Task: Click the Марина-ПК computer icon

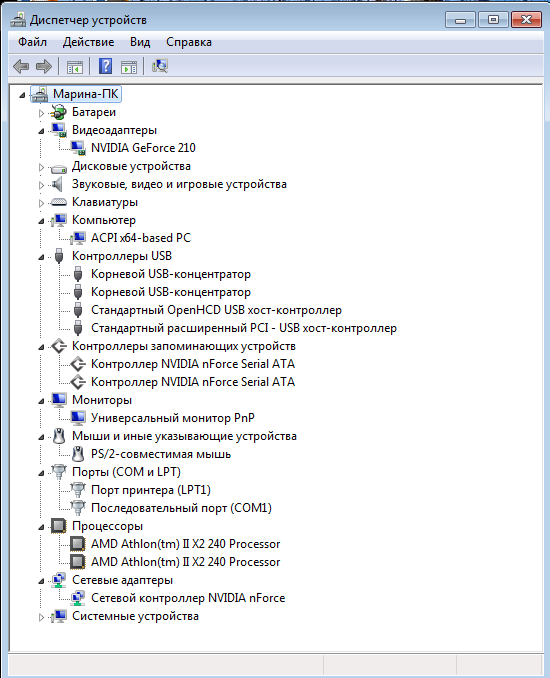Action: pos(40,94)
